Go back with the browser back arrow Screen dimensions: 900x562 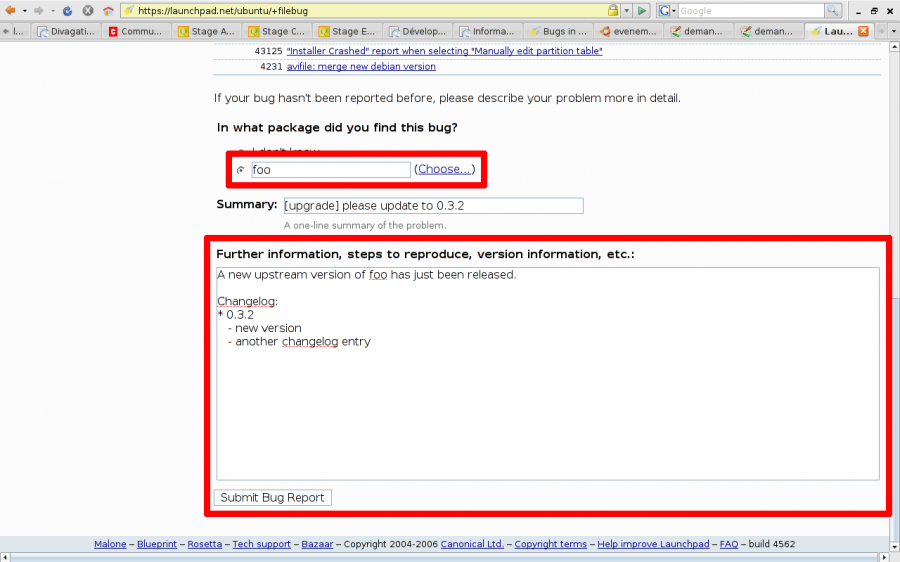tap(10, 10)
